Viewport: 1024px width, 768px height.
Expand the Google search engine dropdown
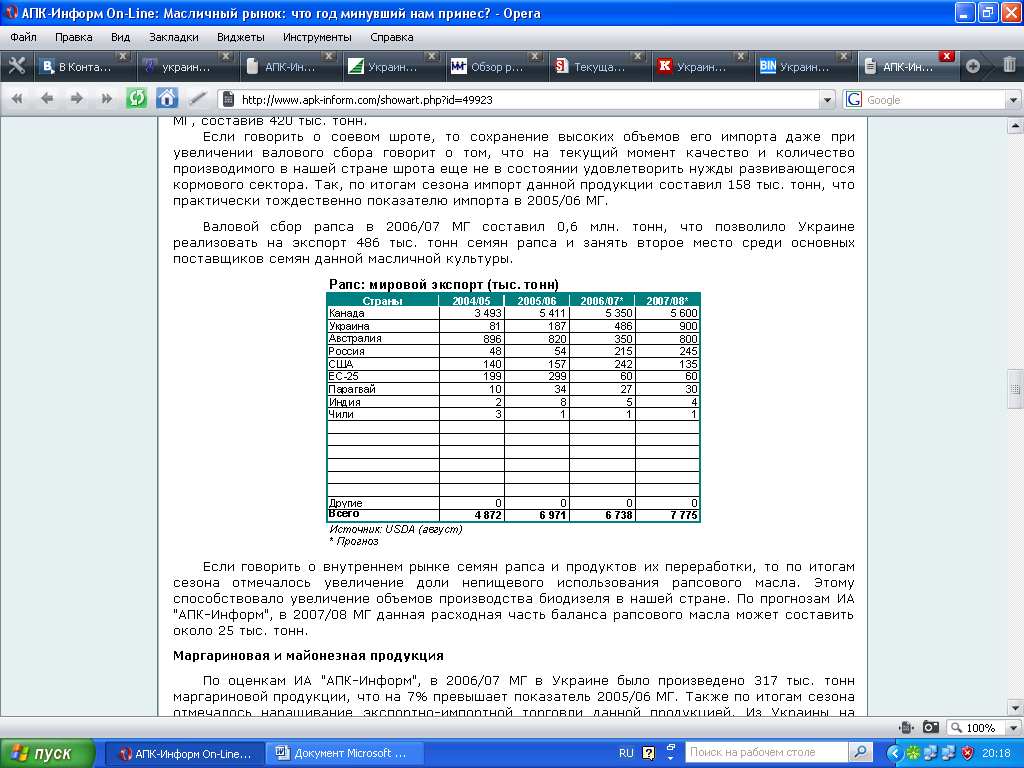pyautogui.click(x=1013, y=100)
